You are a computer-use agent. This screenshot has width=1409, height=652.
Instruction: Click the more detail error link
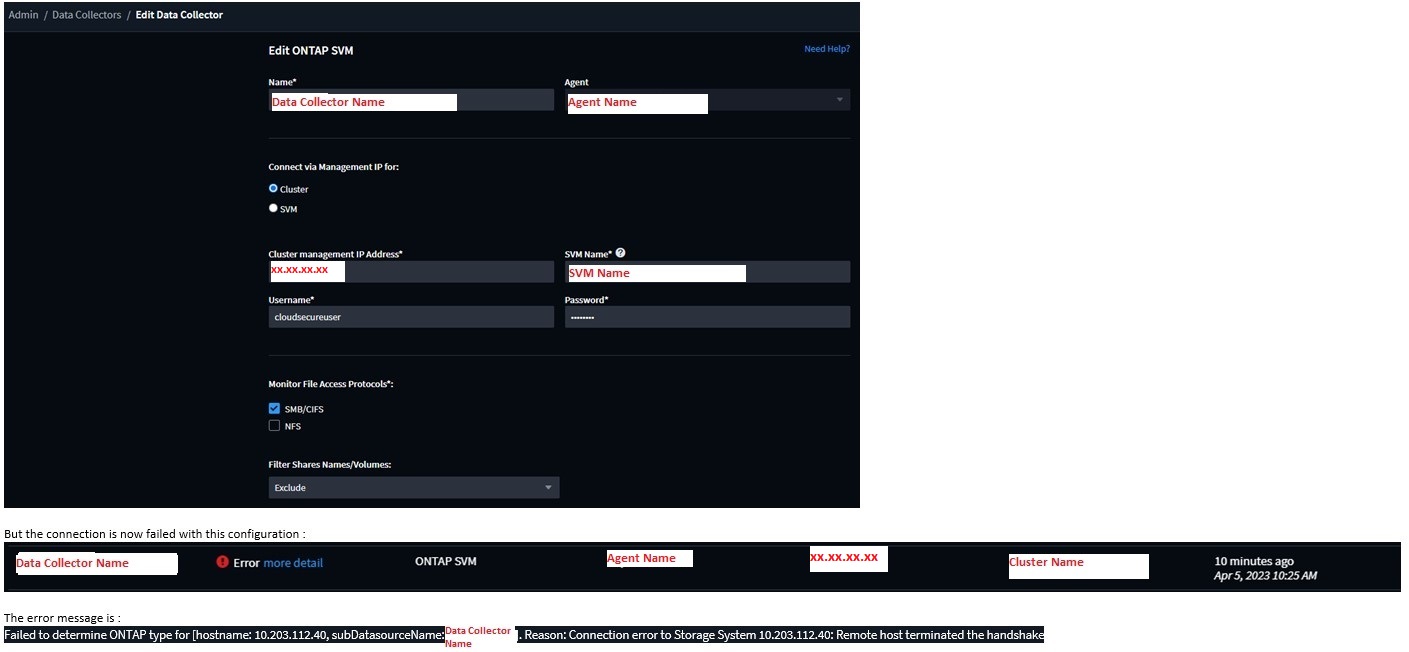293,563
